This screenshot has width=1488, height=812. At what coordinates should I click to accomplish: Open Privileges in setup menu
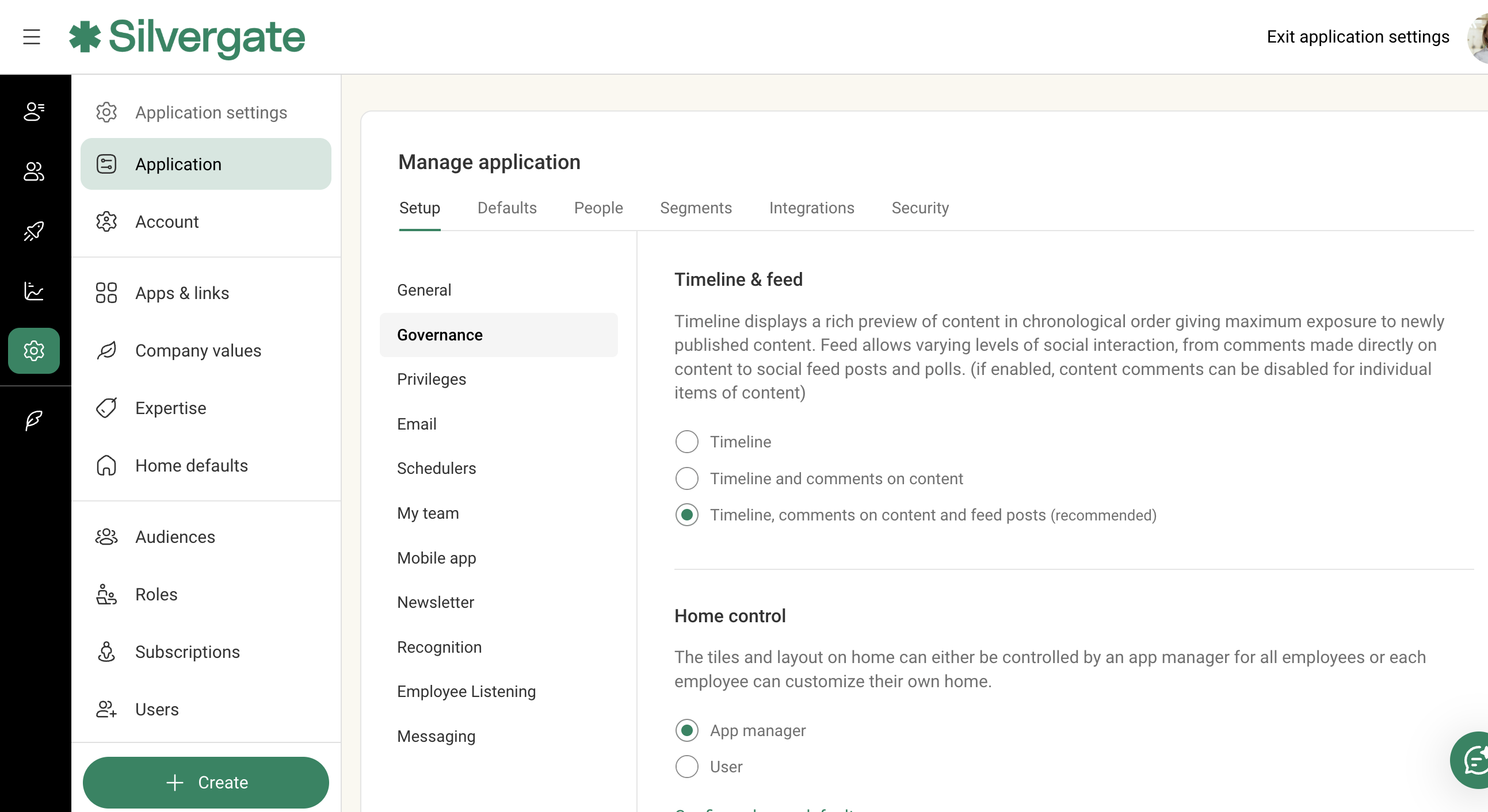click(x=431, y=379)
